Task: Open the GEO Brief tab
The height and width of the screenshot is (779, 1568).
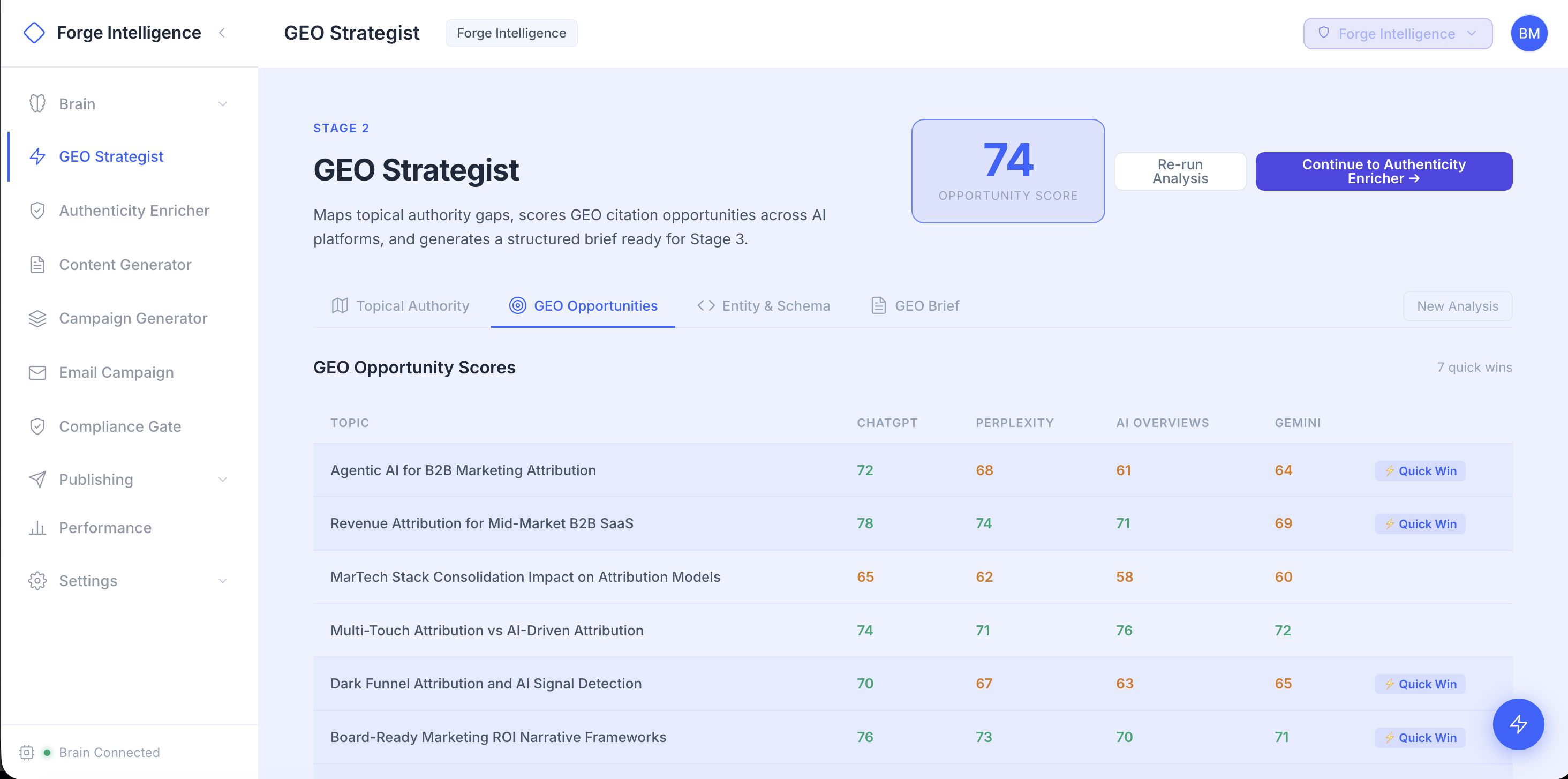Action: point(915,306)
